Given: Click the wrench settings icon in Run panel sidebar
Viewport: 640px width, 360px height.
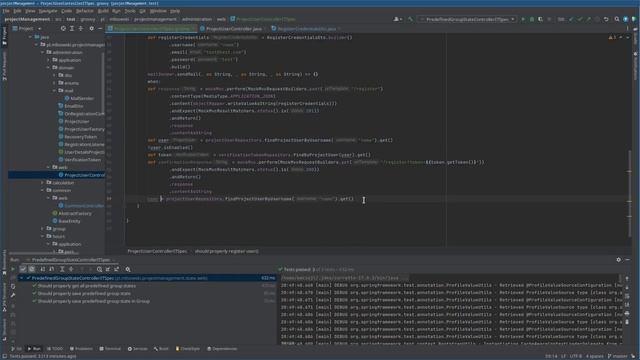Looking at the screenshot, I should (x=13, y=295).
